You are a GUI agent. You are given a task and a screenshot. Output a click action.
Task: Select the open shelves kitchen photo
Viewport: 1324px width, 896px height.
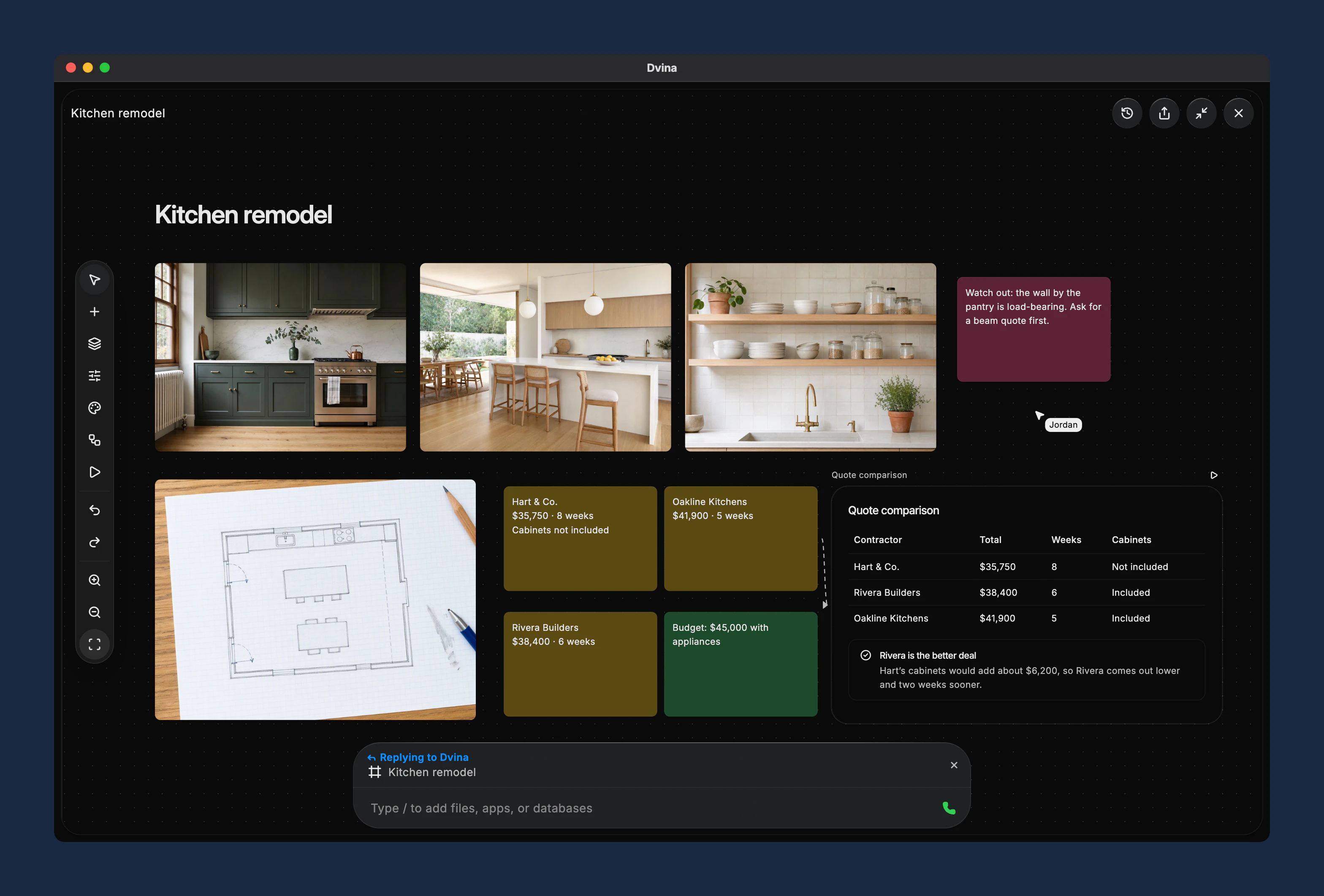point(810,357)
